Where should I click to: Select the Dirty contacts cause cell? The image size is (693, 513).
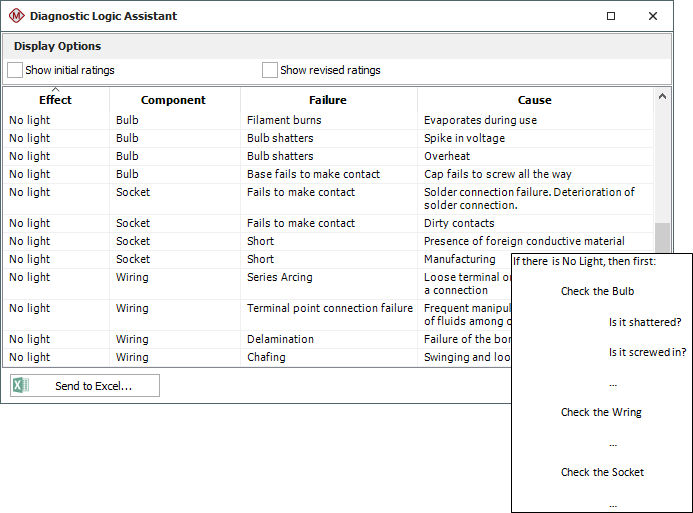pos(459,223)
